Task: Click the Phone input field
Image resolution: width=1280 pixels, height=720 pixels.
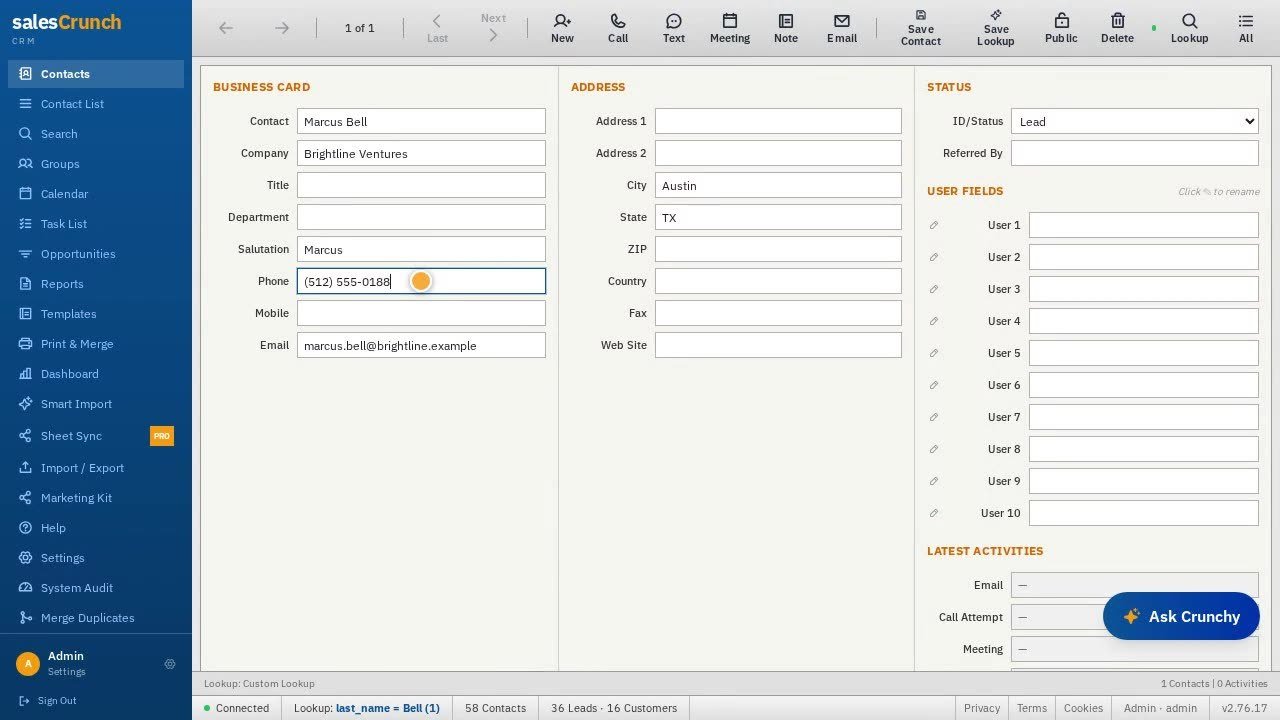Action: coord(421,281)
